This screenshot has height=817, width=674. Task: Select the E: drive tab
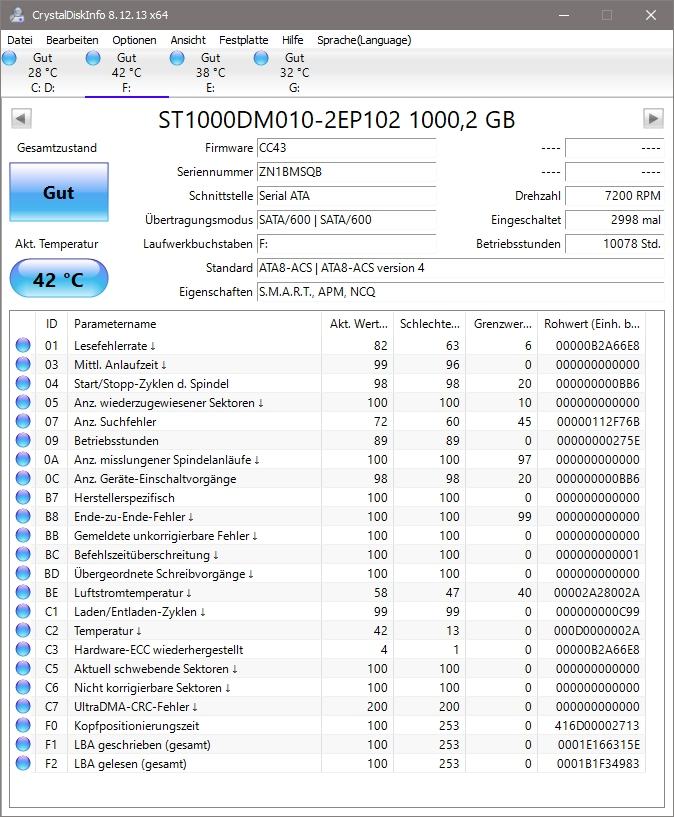(x=210, y=72)
